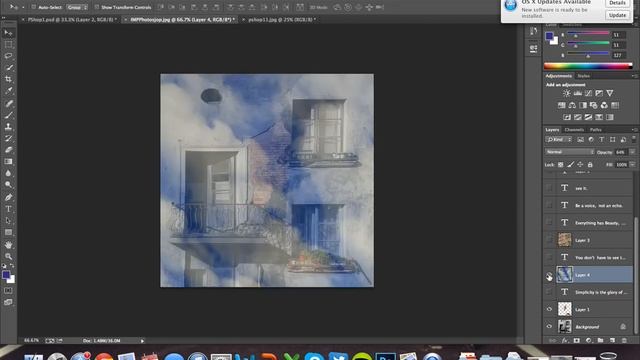The height and width of the screenshot is (360, 640).
Task: Add a layer mask
Action: tap(577, 340)
